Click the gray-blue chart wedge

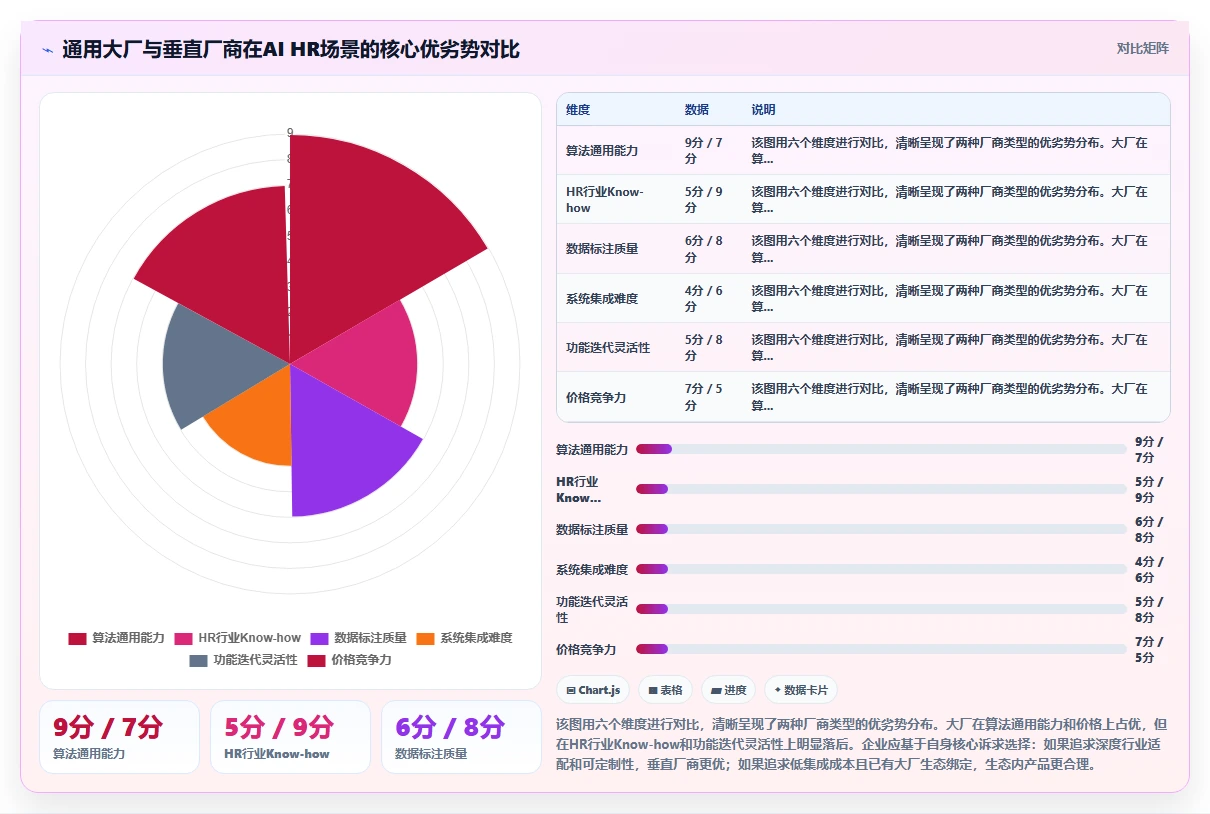pos(215,365)
